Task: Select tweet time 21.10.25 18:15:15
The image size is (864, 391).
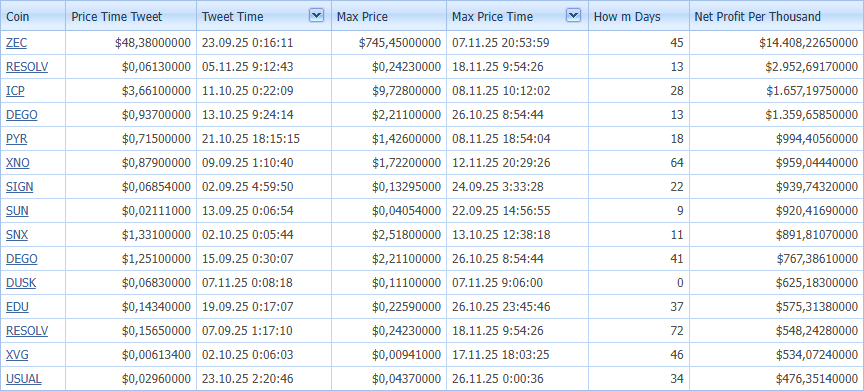Action: 264,139
